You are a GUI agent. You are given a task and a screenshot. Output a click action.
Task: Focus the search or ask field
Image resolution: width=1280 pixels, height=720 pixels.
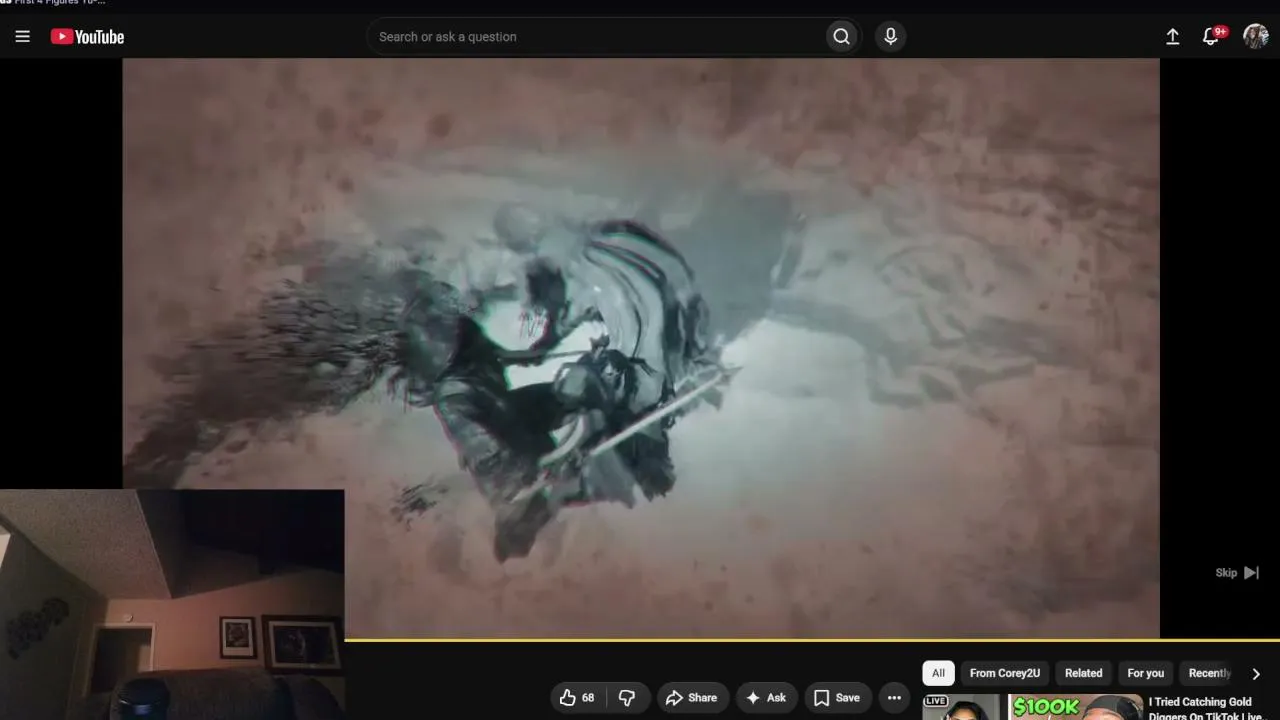tap(596, 37)
